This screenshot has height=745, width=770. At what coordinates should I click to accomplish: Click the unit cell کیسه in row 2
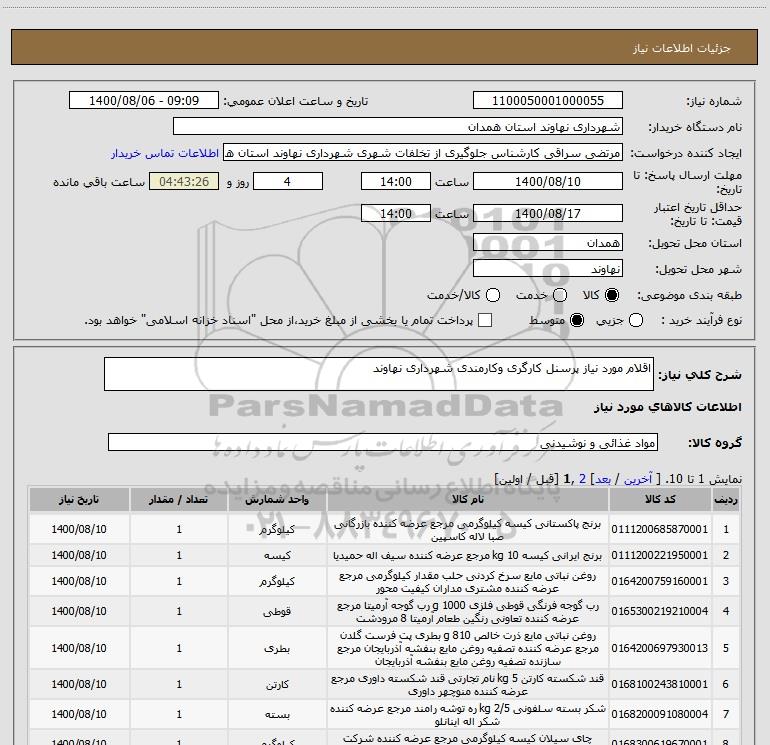(x=277, y=555)
